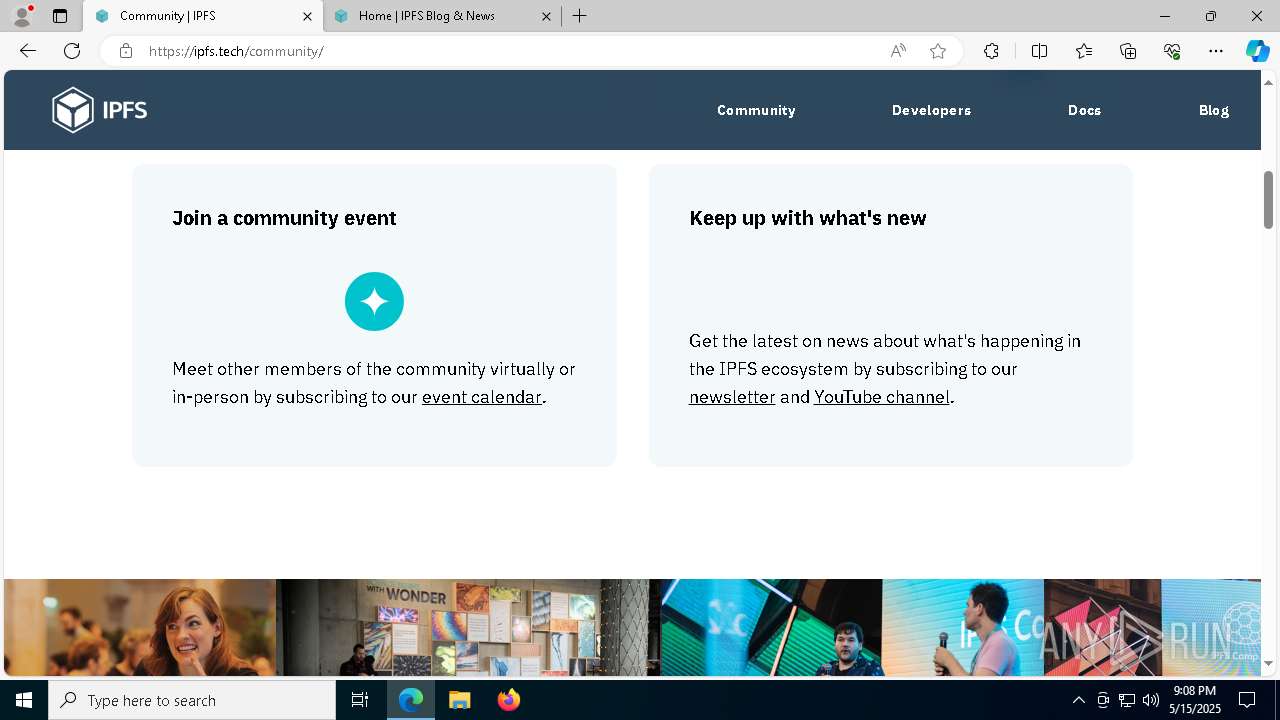Open Developers nav menu item
This screenshot has height=720, width=1280.
931,110
